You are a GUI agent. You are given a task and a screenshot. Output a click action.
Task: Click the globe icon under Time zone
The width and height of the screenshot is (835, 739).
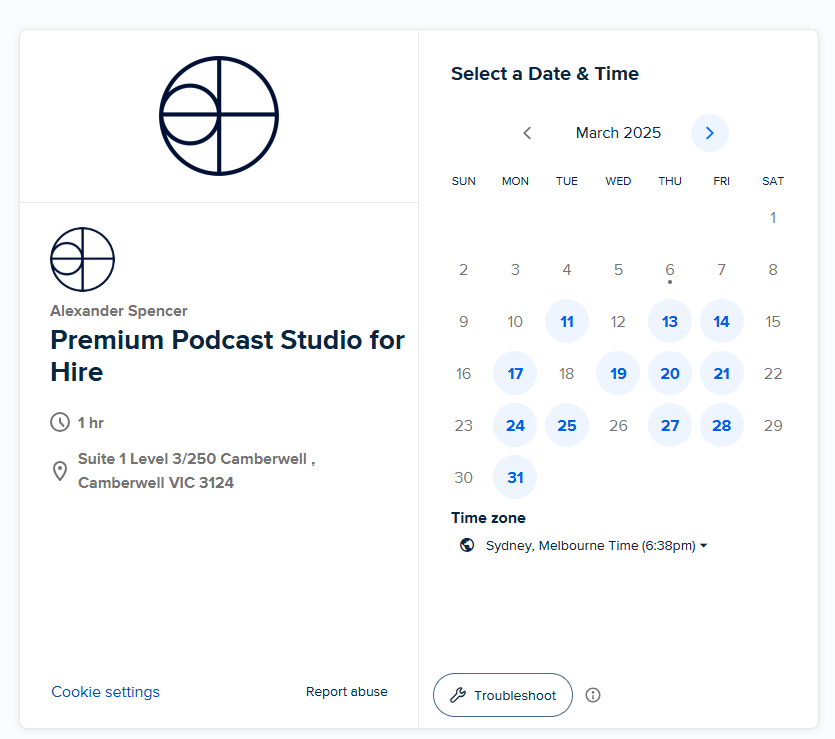click(467, 545)
